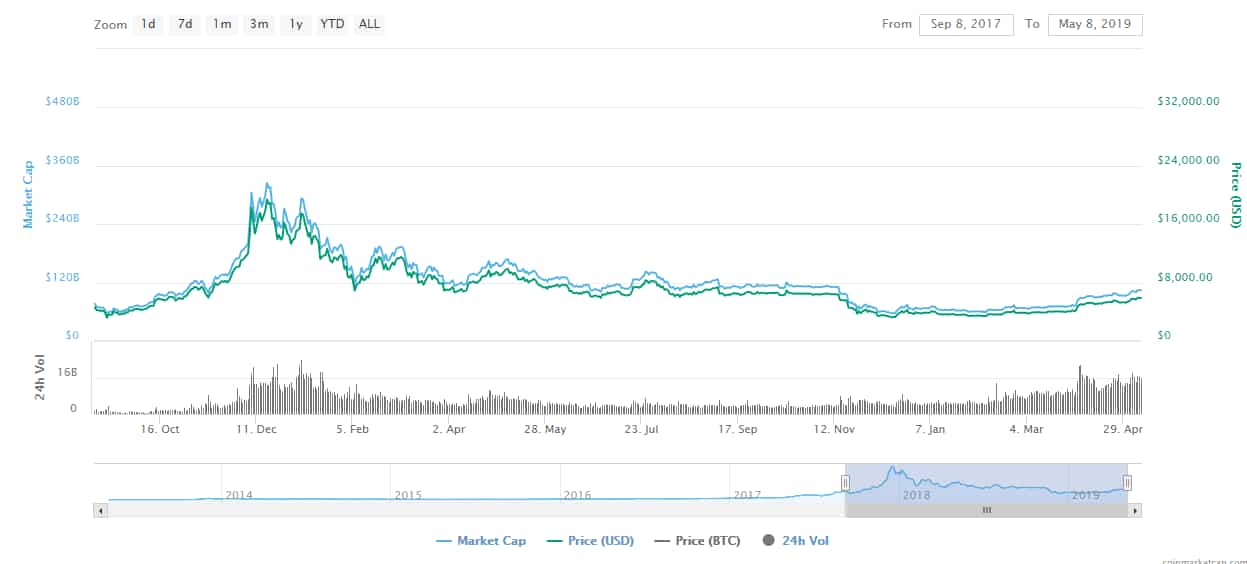1247x564 pixels.
Task: Click the 12. Nov x-axis label
Action: coord(834,429)
